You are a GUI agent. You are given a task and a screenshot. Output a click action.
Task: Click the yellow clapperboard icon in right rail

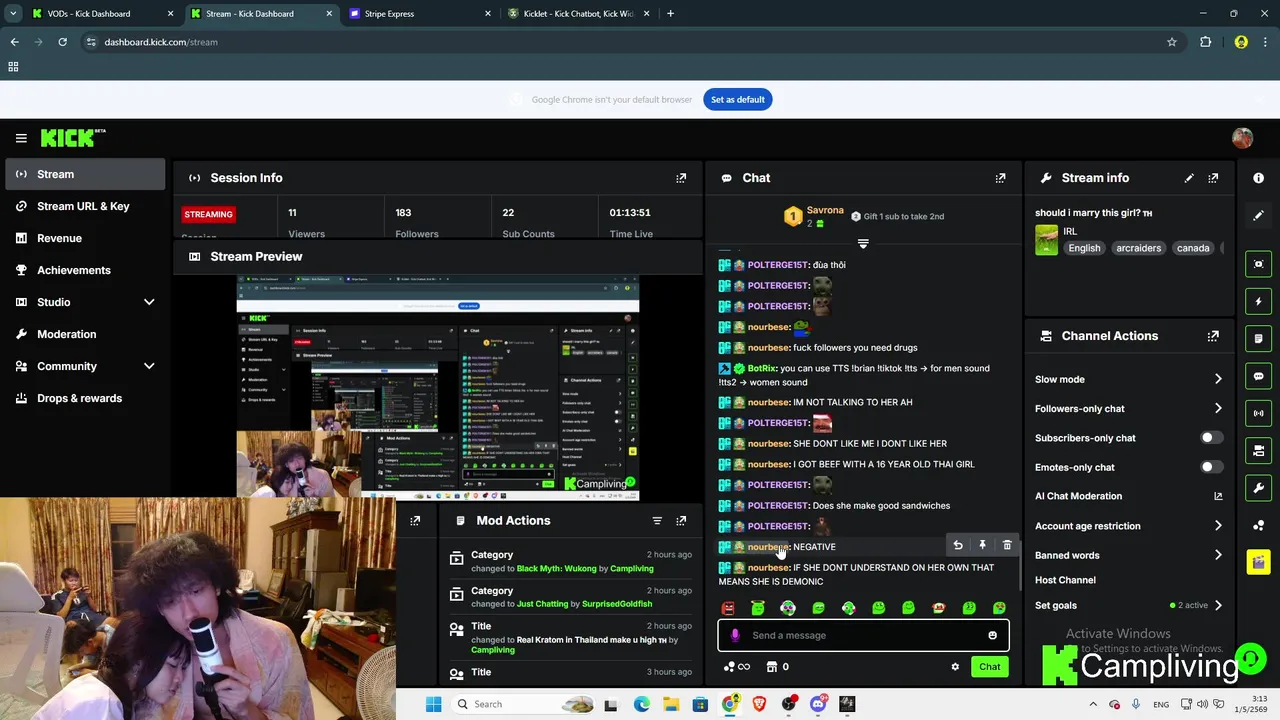click(1258, 562)
